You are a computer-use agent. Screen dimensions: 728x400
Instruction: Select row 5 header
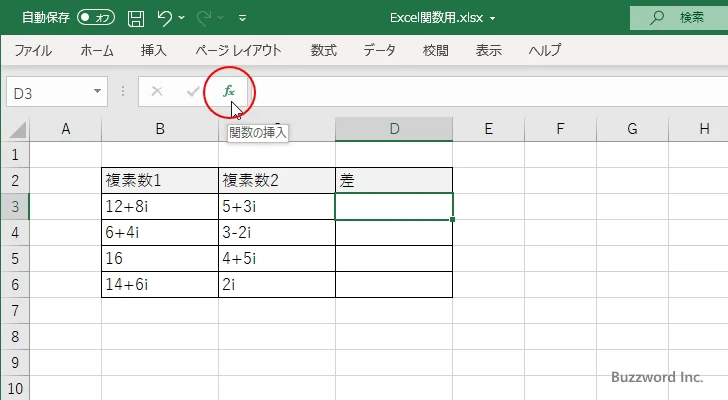tap(15, 258)
